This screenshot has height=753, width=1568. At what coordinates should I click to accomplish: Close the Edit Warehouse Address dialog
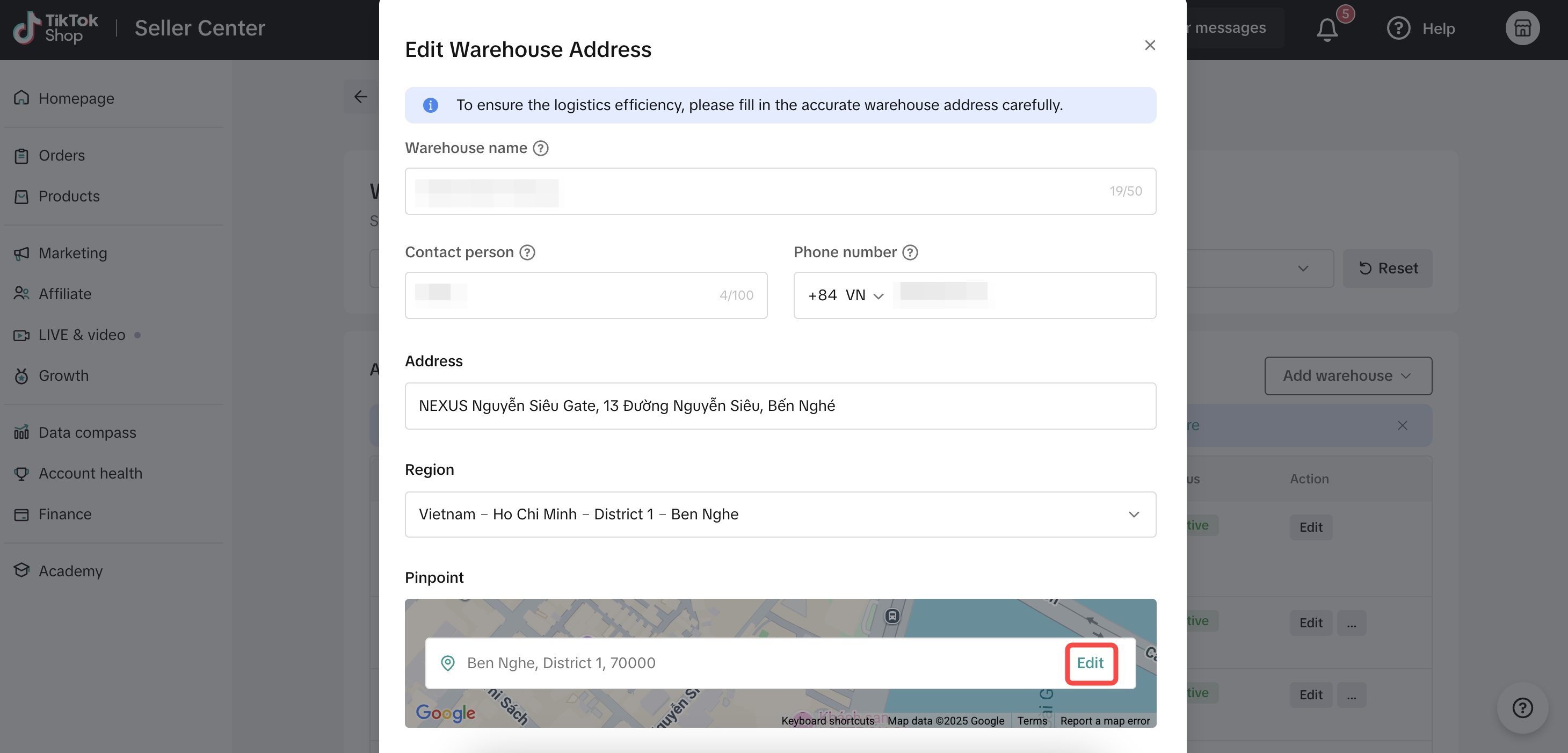[x=1149, y=45]
